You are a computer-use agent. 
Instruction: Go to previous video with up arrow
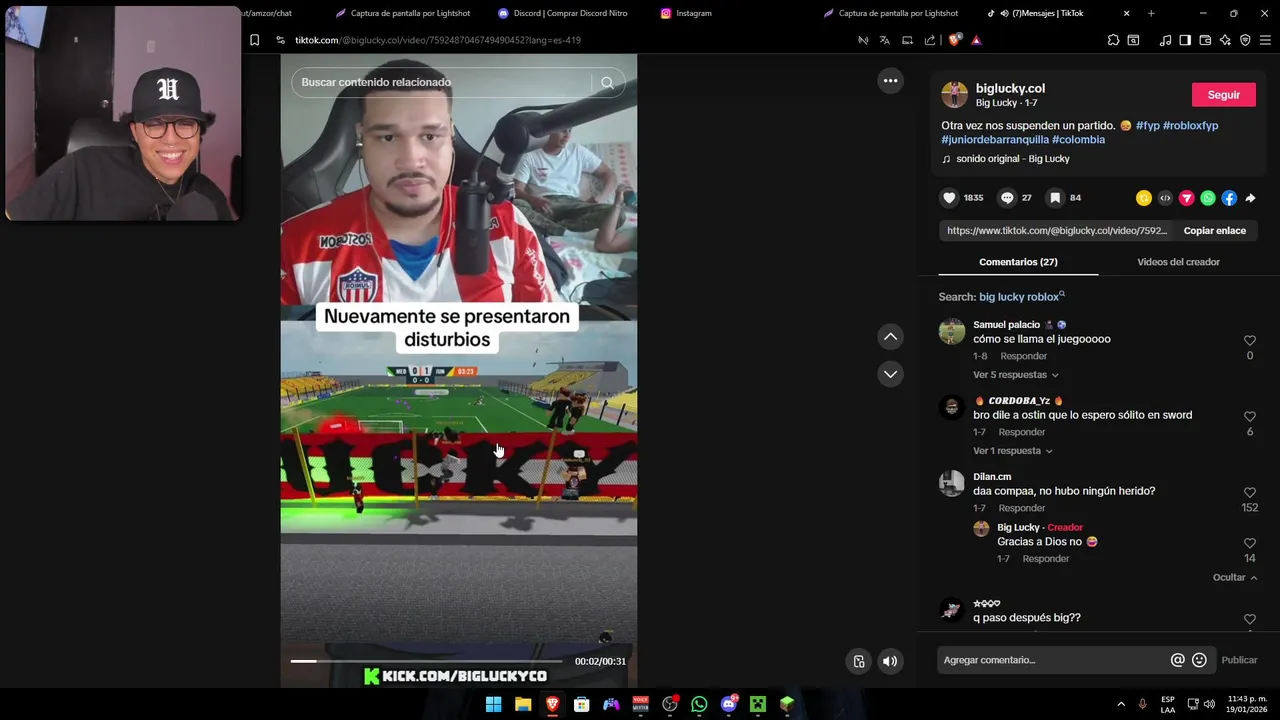890,337
